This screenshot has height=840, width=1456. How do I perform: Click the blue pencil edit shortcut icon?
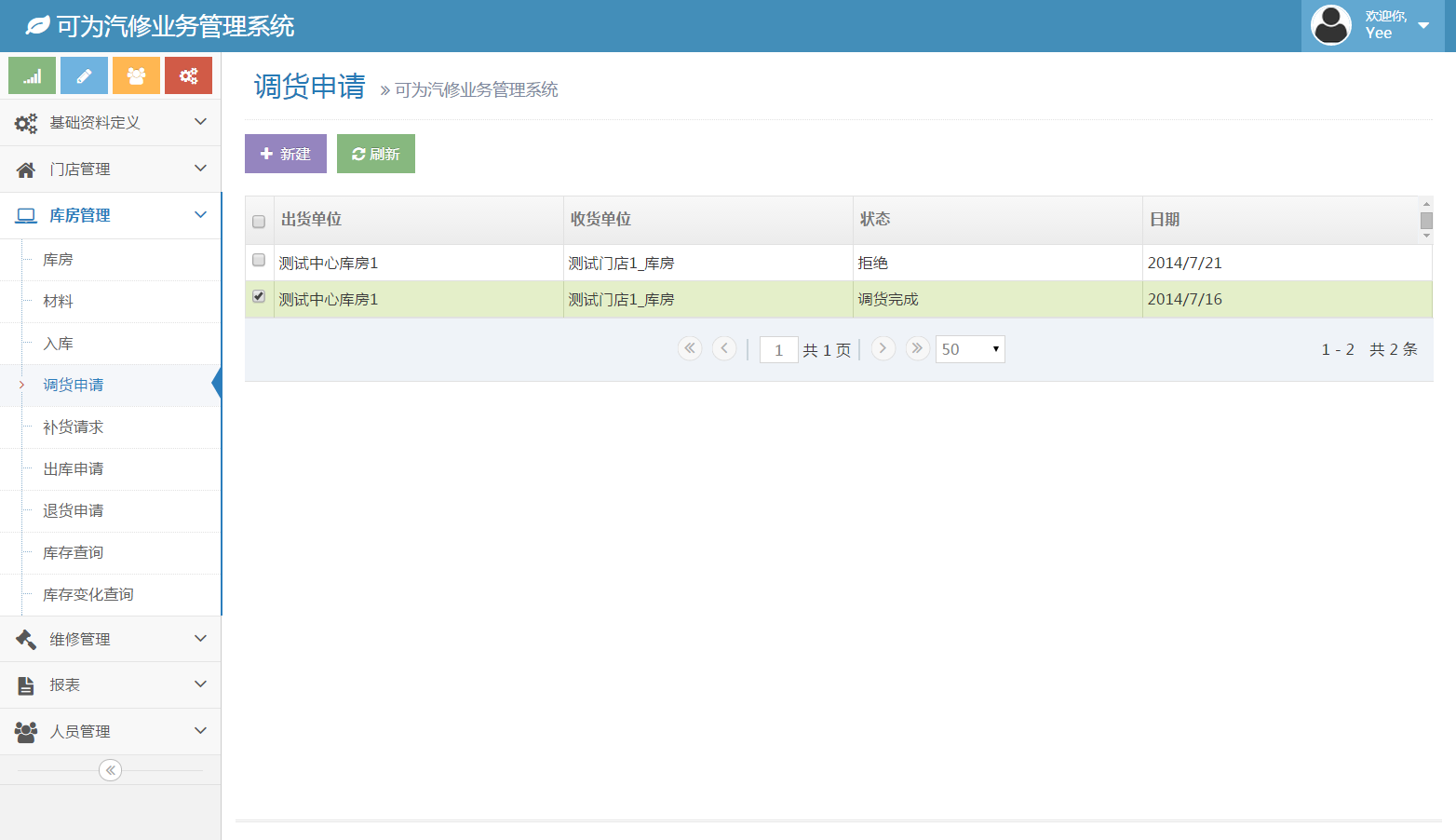(84, 75)
